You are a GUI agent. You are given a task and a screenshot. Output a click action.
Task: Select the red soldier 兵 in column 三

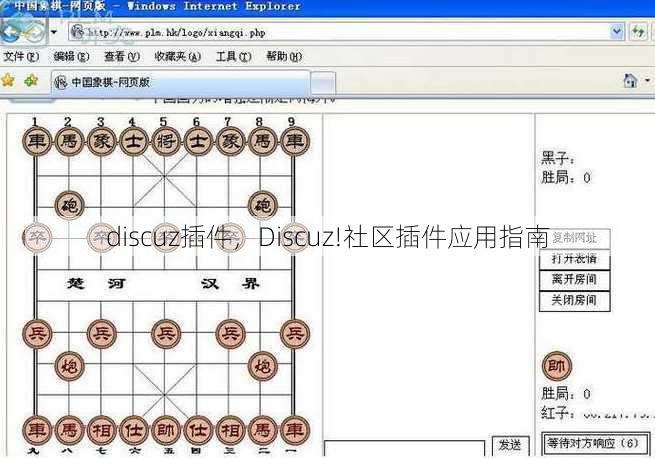(230, 334)
